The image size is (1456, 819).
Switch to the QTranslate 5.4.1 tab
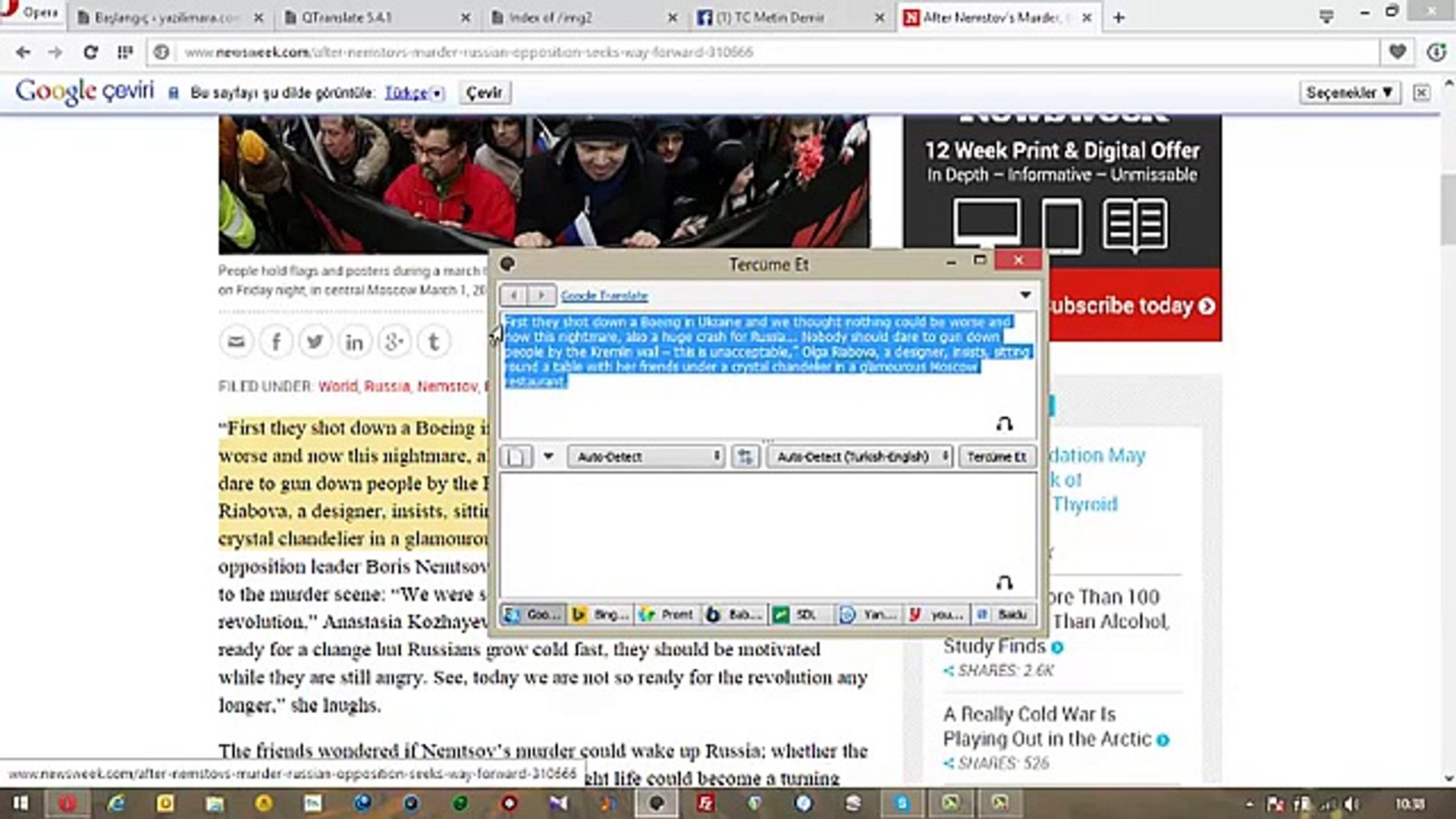(347, 17)
